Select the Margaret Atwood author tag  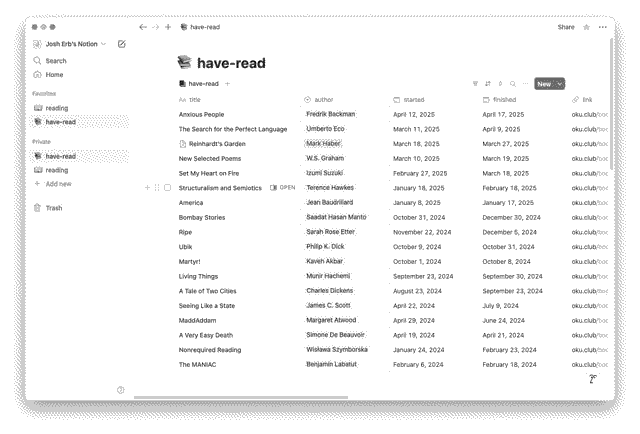pos(331,320)
